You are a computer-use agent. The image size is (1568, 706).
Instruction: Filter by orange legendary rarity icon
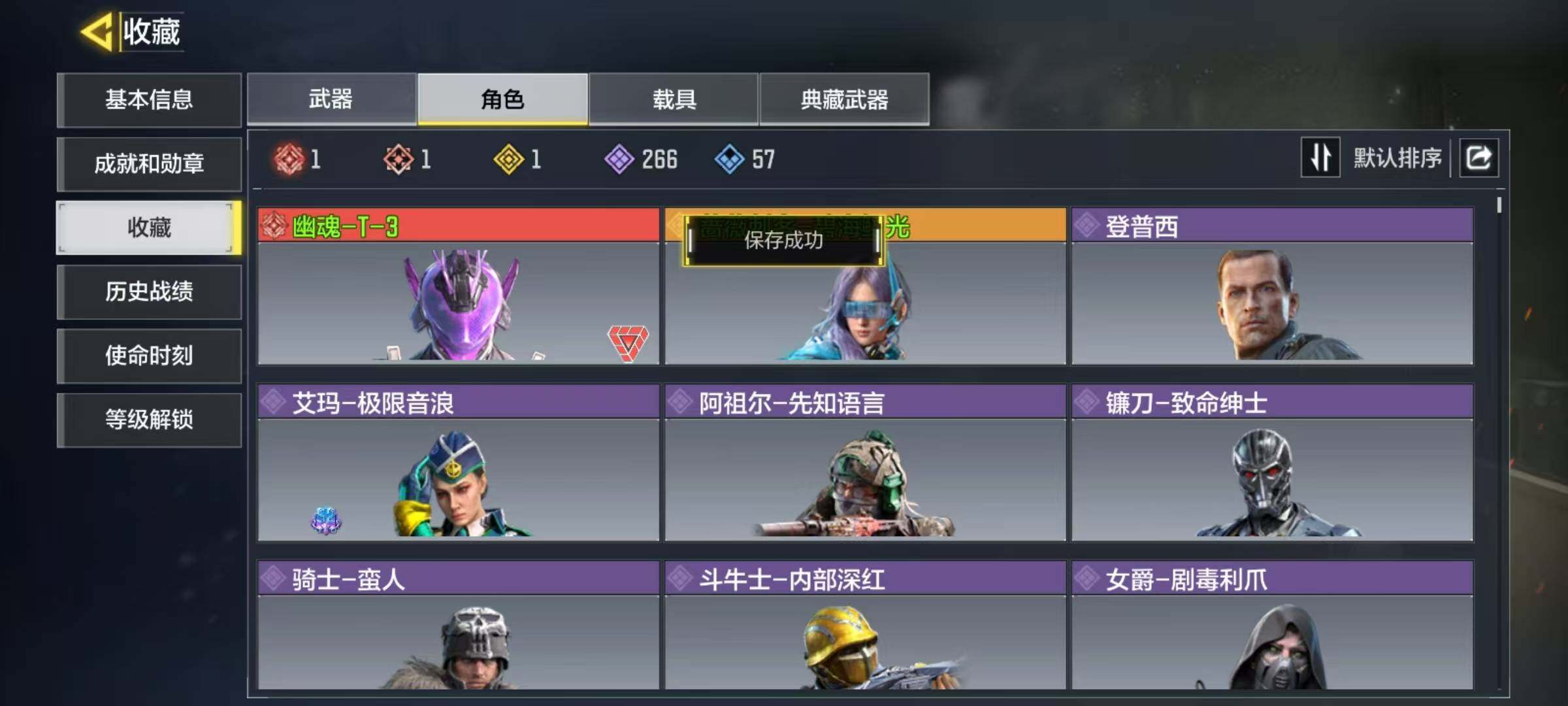tap(399, 159)
